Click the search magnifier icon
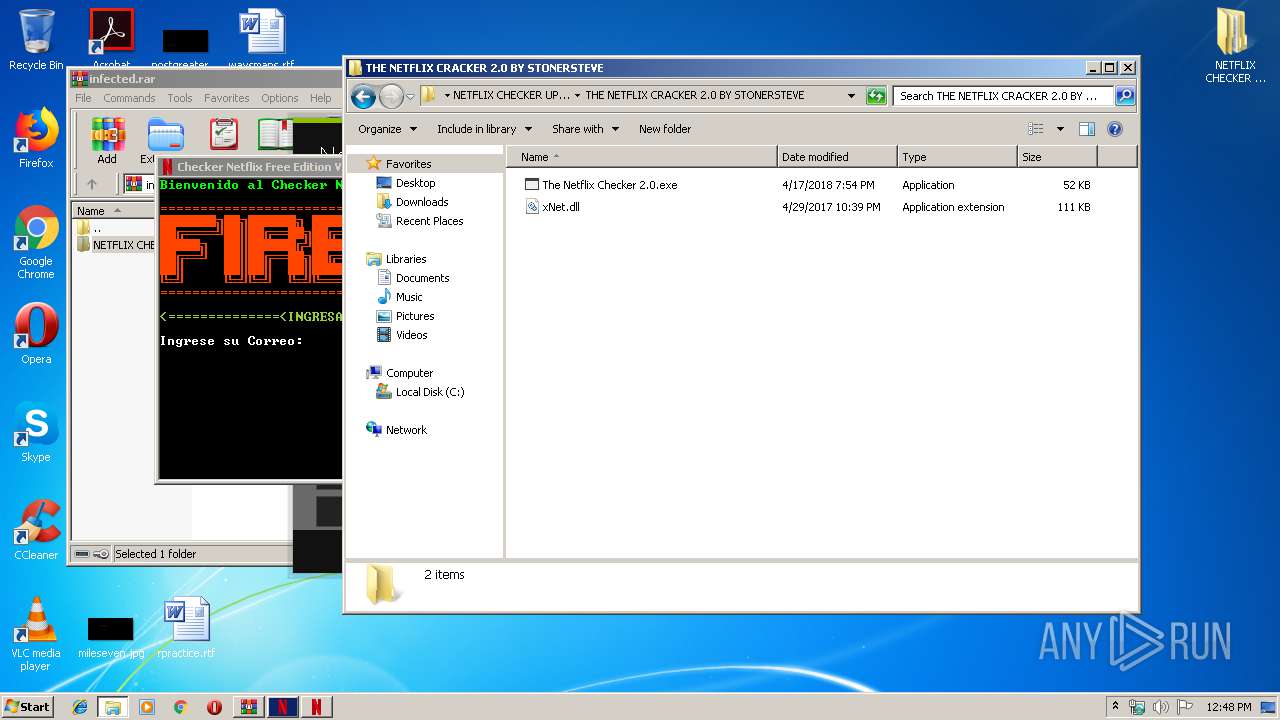Viewport: 1280px width, 720px height. click(1125, 96)
